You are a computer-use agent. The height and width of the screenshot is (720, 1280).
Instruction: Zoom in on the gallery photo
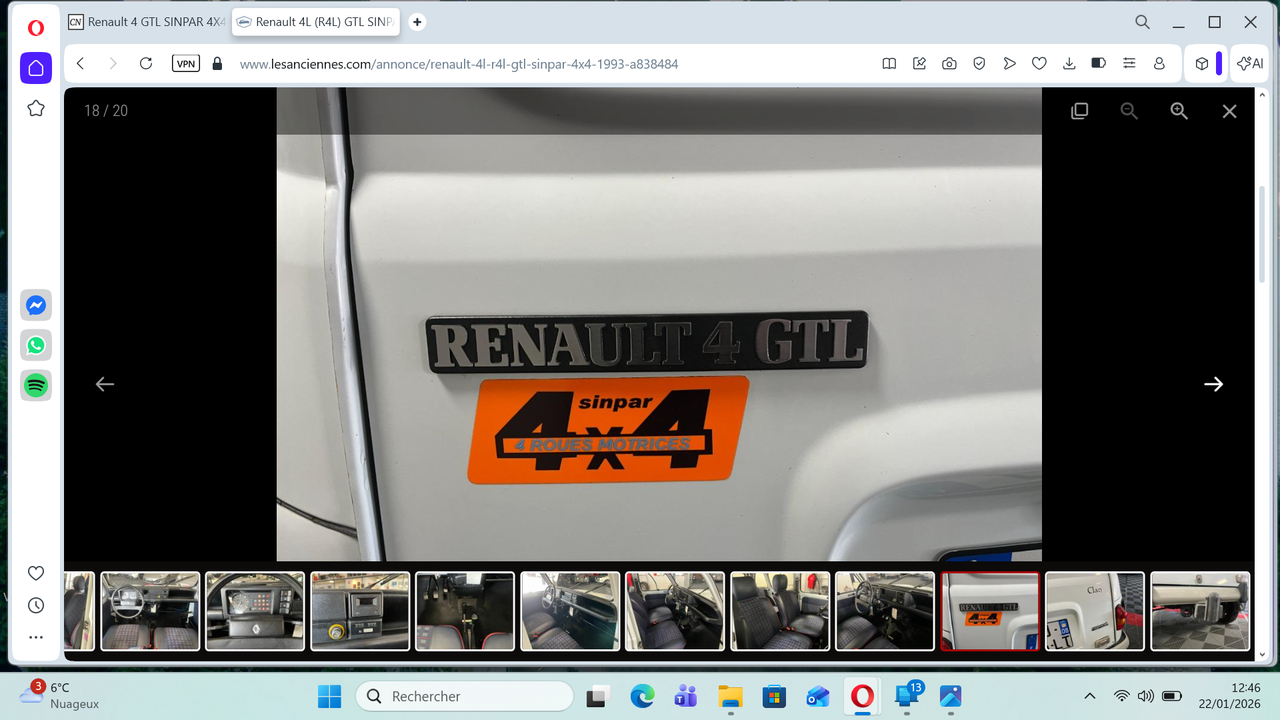(x=1179, y=111)
